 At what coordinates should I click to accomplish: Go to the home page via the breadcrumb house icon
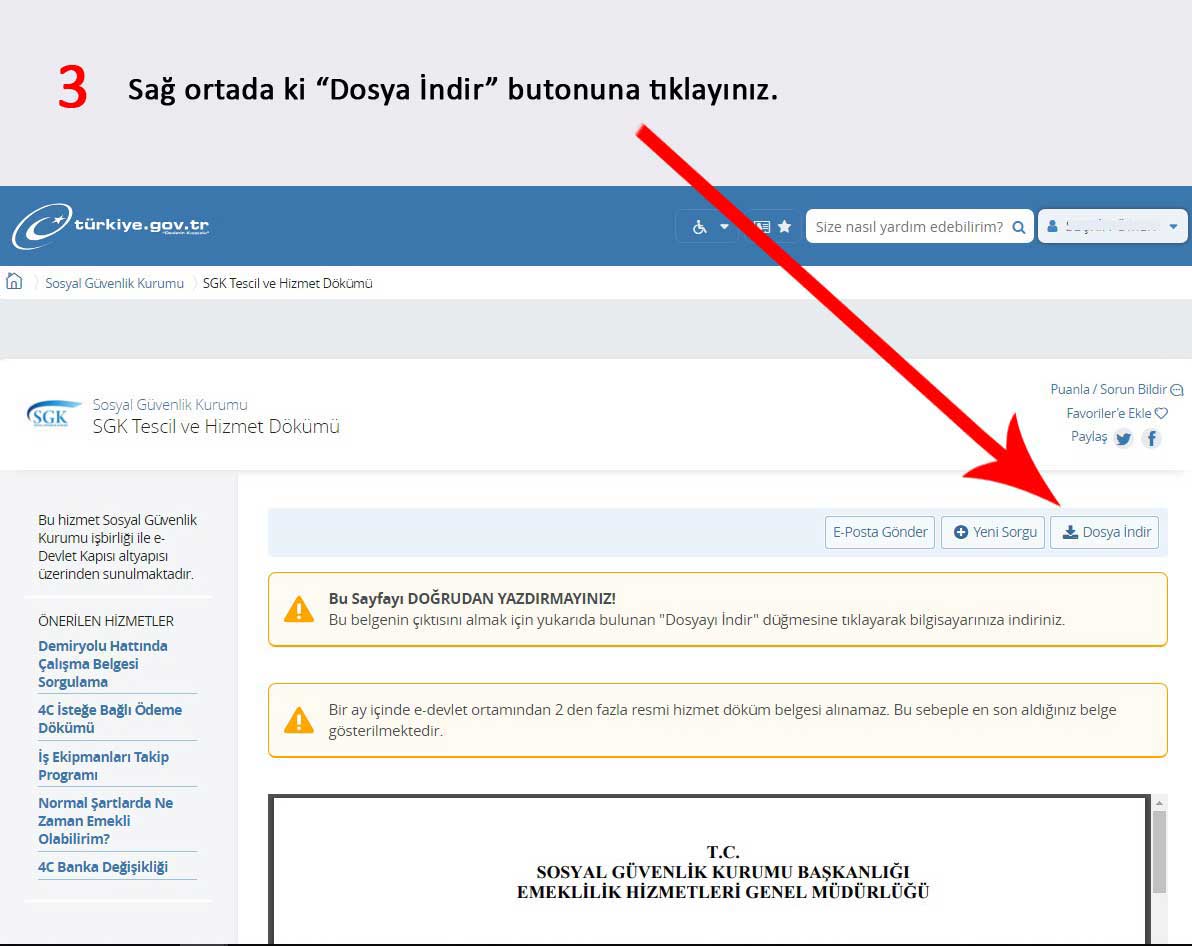(14, 282)
